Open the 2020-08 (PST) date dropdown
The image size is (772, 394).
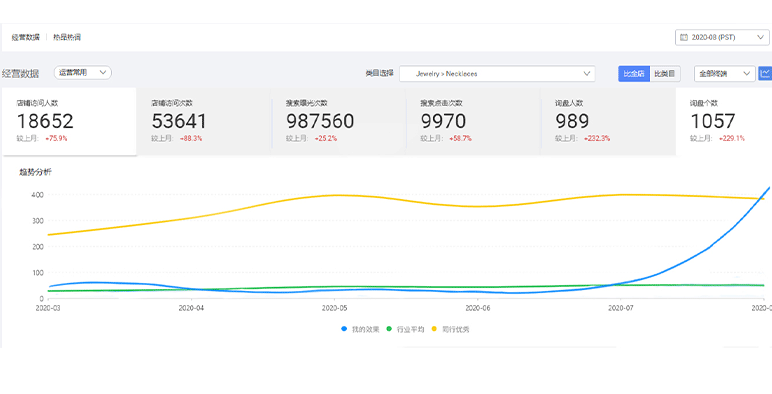coord(722,37)
